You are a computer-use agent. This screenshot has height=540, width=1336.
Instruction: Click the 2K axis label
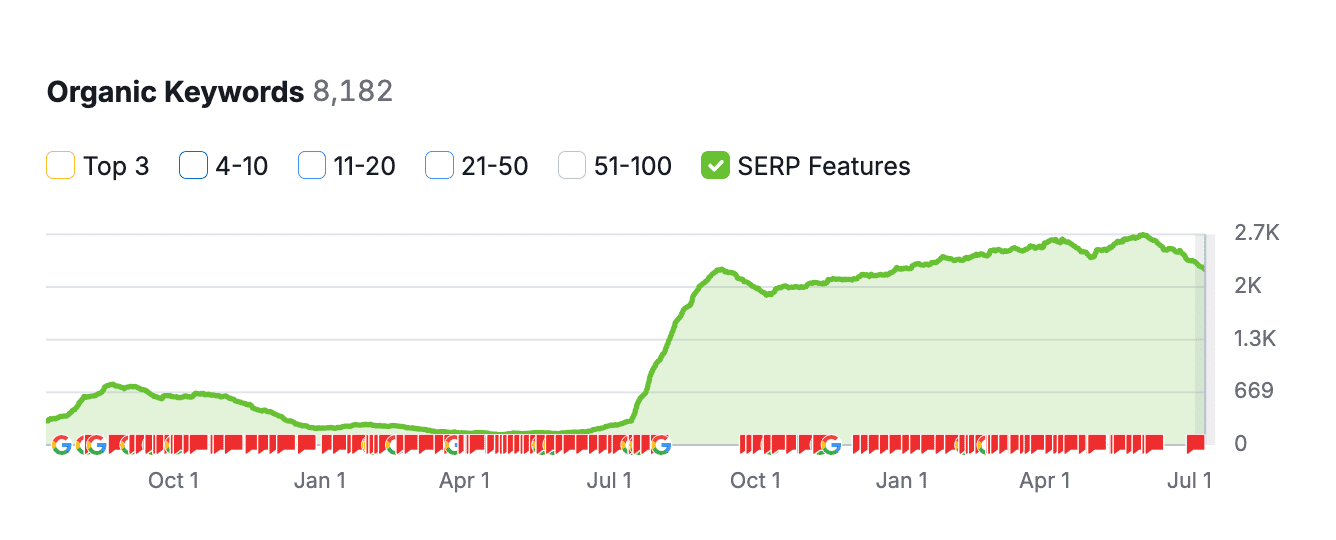point(1248,286)
